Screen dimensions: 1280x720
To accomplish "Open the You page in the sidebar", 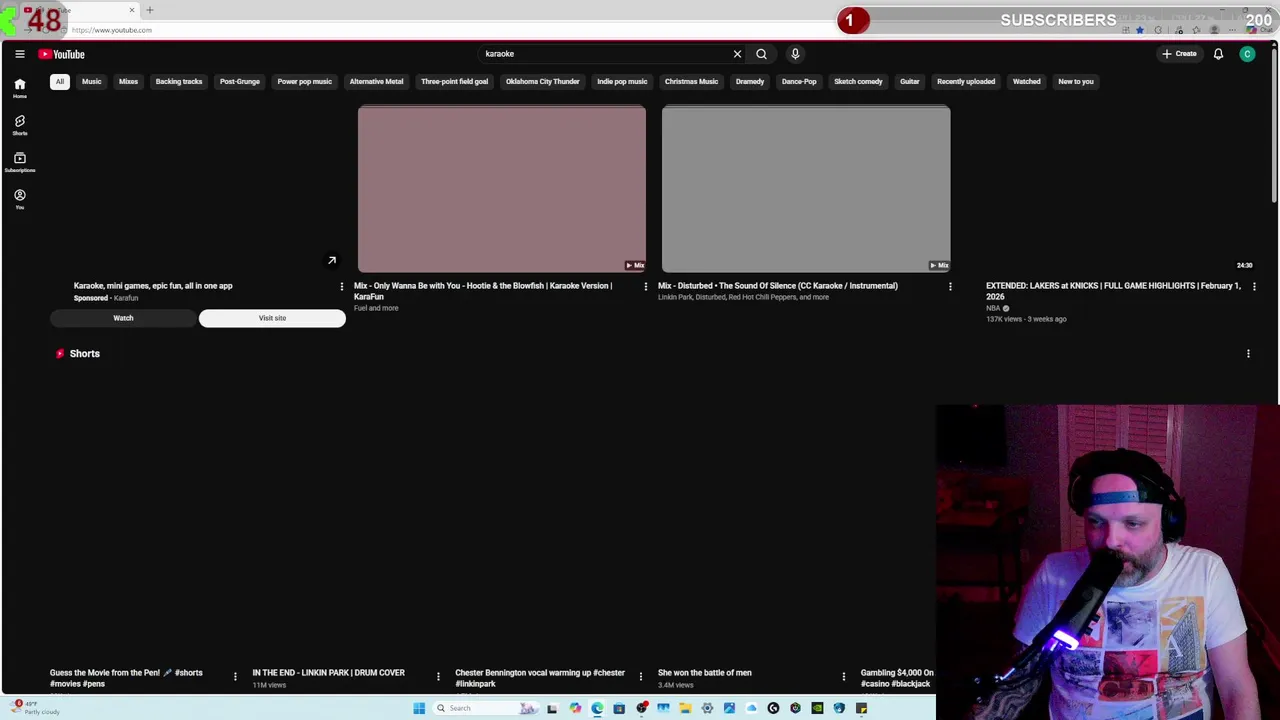I will (x=19, y=199).
